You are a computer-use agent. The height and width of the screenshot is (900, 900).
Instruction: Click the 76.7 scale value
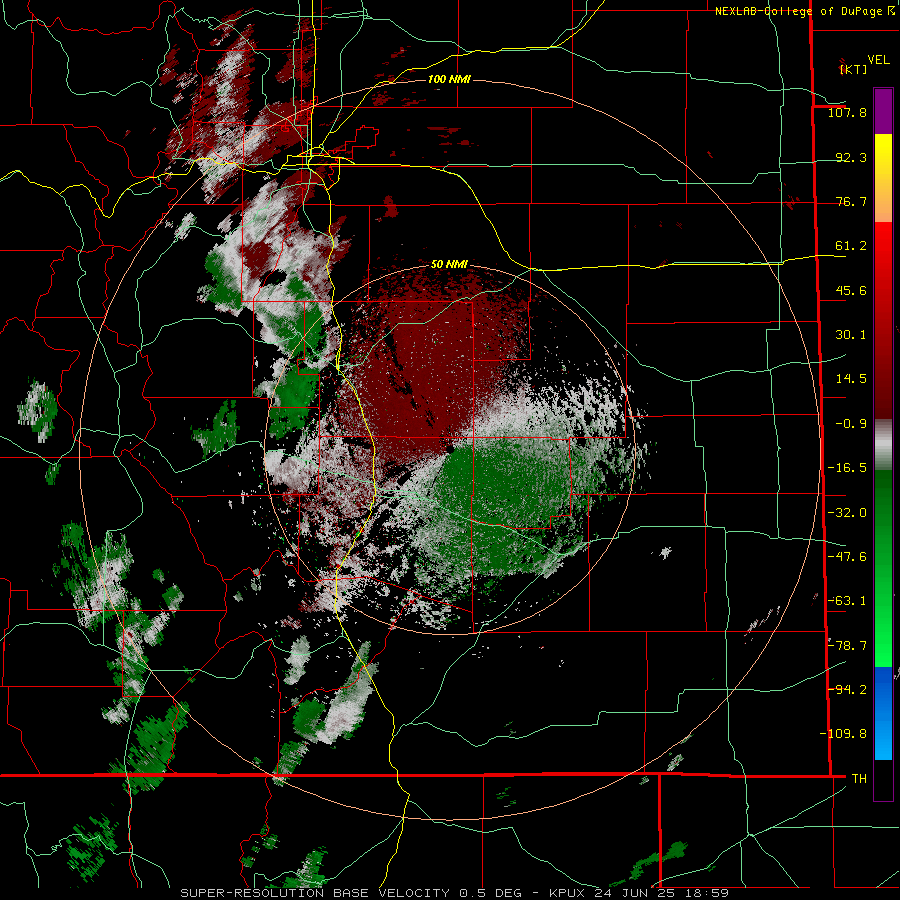coord(851,201)
